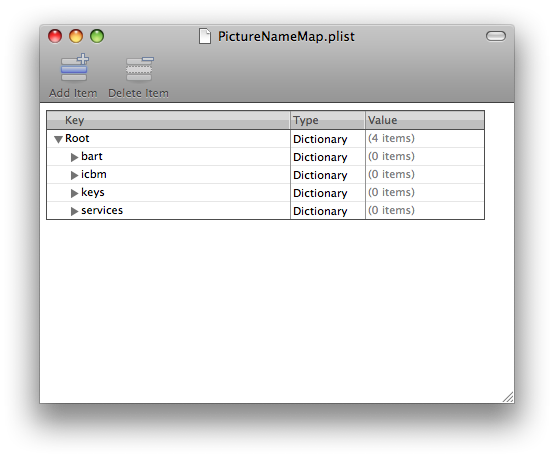Expand the bart dictionary triangle

click(x=74, y=157)
